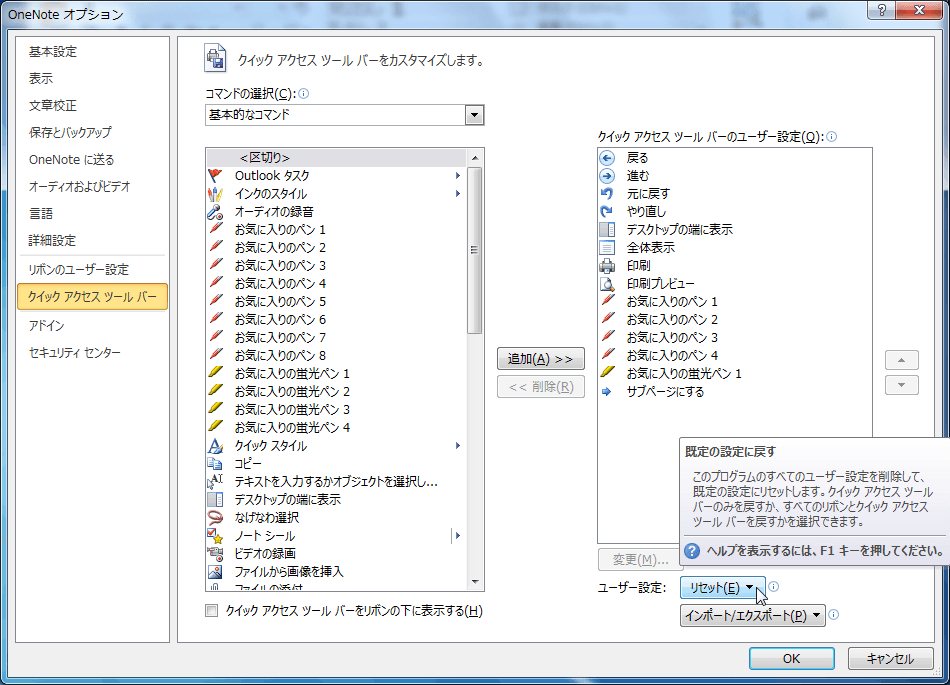Screen dimensions: 950x685
Task: Click the ファイルから画像を挿入 picture icon
Action: tap(215, 571)
